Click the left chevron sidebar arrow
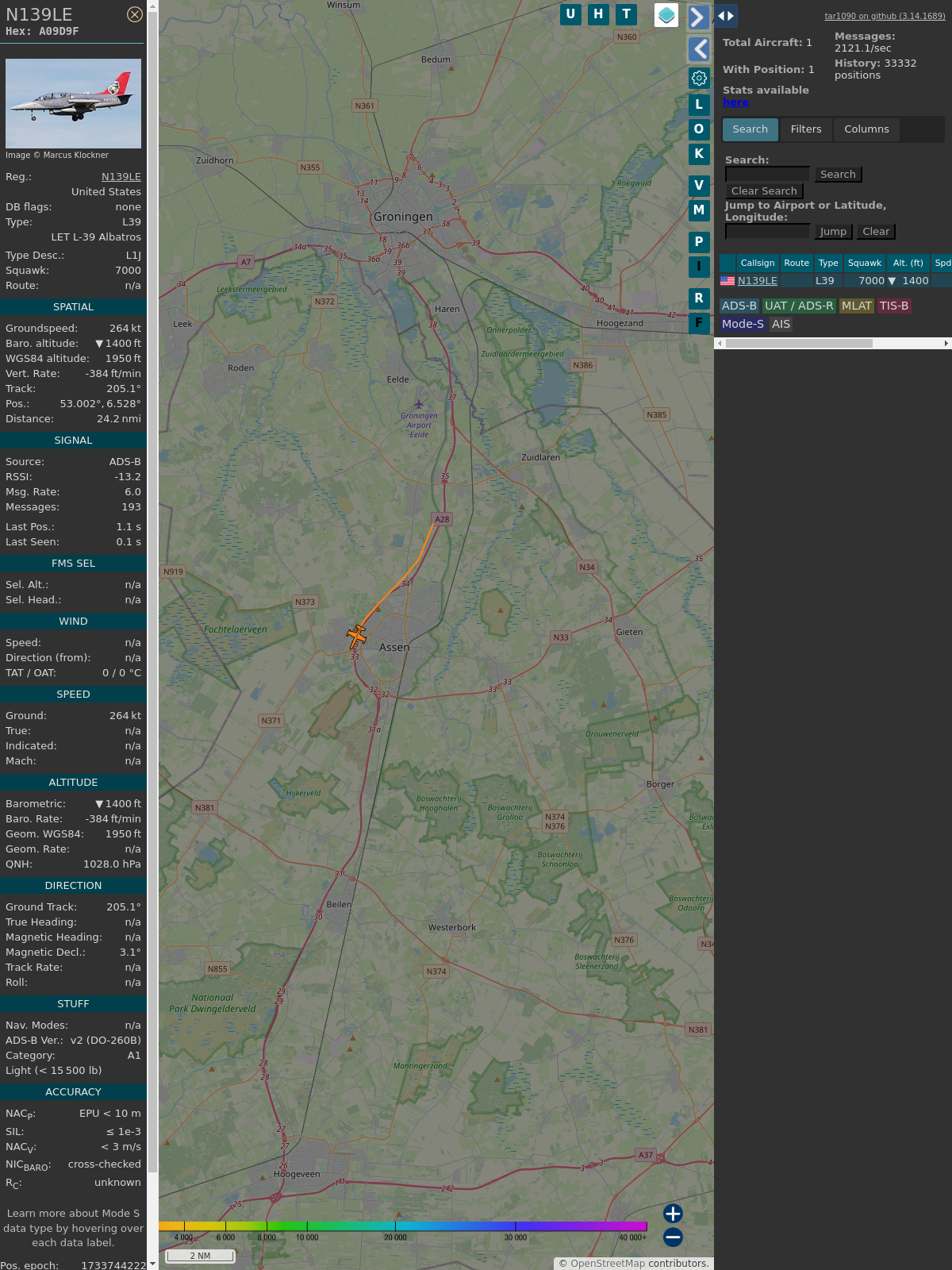Screen dimensions: 952x1270 coord(698,49)
